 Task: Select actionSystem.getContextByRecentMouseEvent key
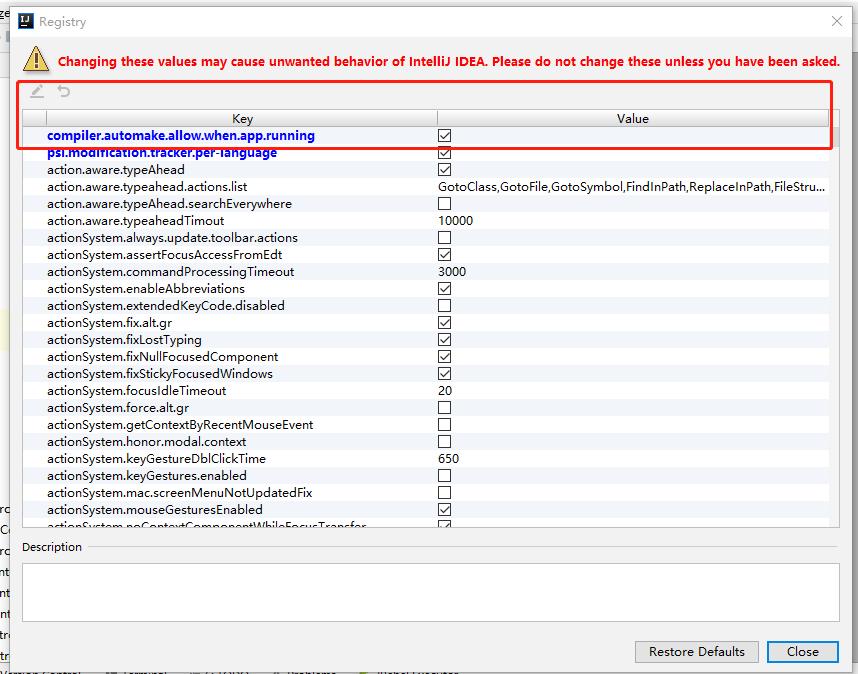pyautogui.click(x=180, y=425)
